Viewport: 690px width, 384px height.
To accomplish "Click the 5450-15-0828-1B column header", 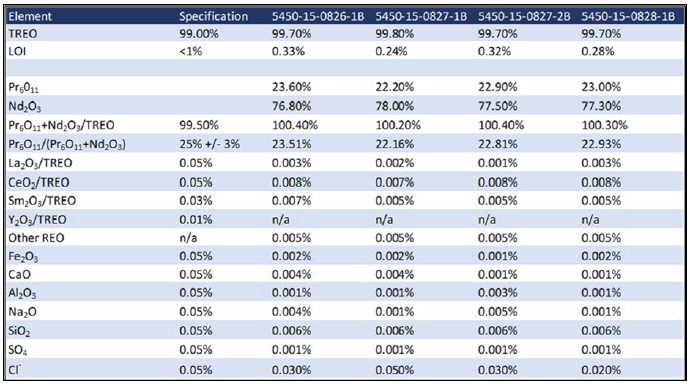I will click(x=628, y=17).
